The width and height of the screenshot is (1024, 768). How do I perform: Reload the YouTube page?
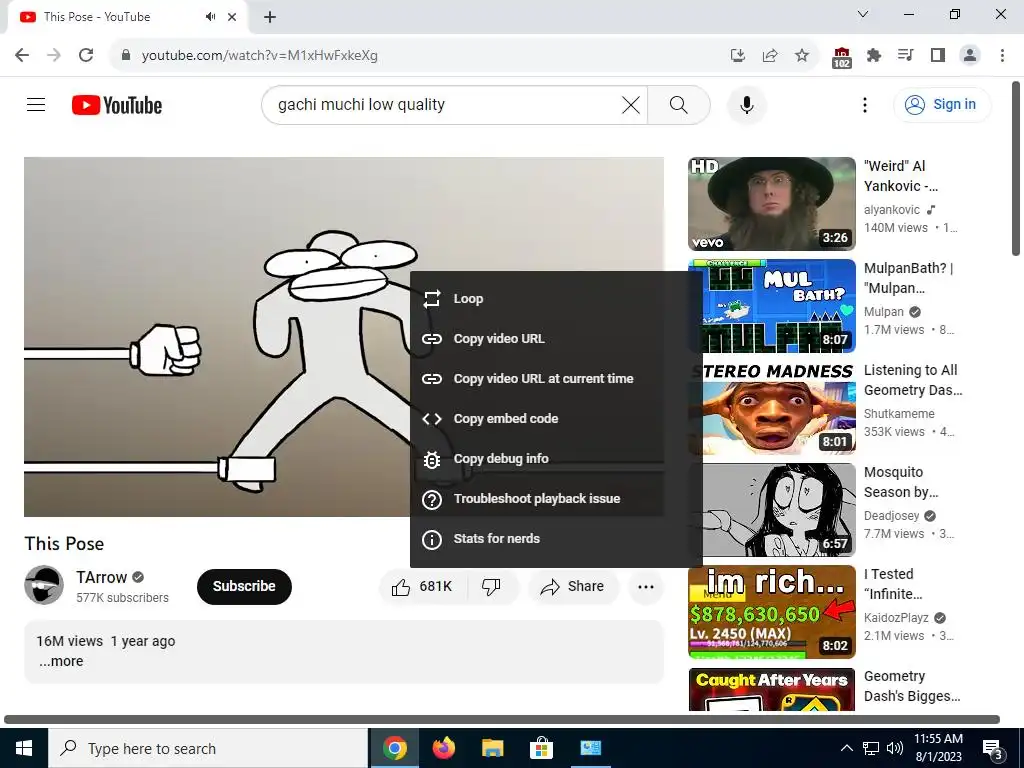click(86, 55)
